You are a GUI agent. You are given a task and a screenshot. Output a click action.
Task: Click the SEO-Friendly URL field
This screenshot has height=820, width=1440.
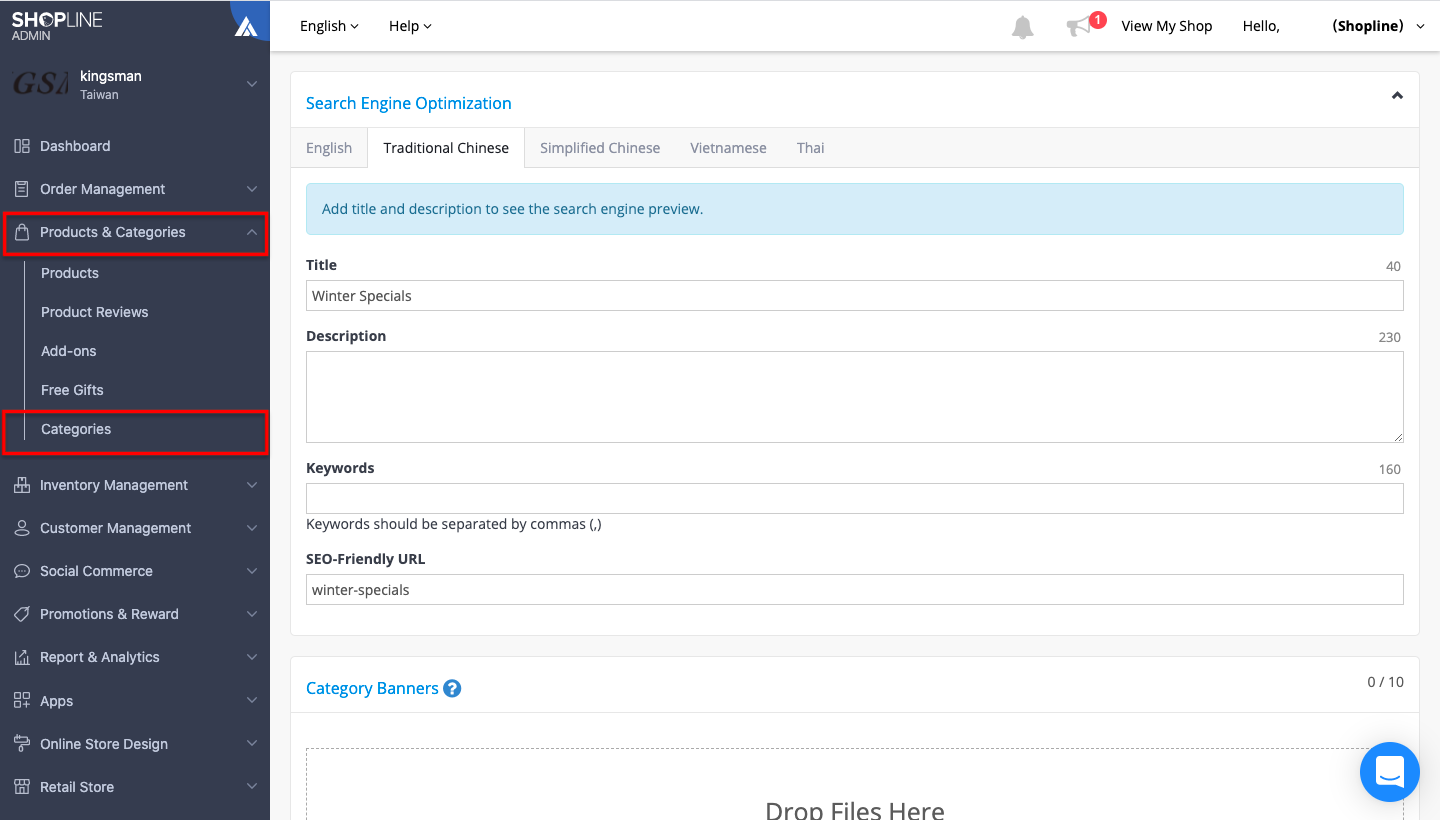pos(855,590)
